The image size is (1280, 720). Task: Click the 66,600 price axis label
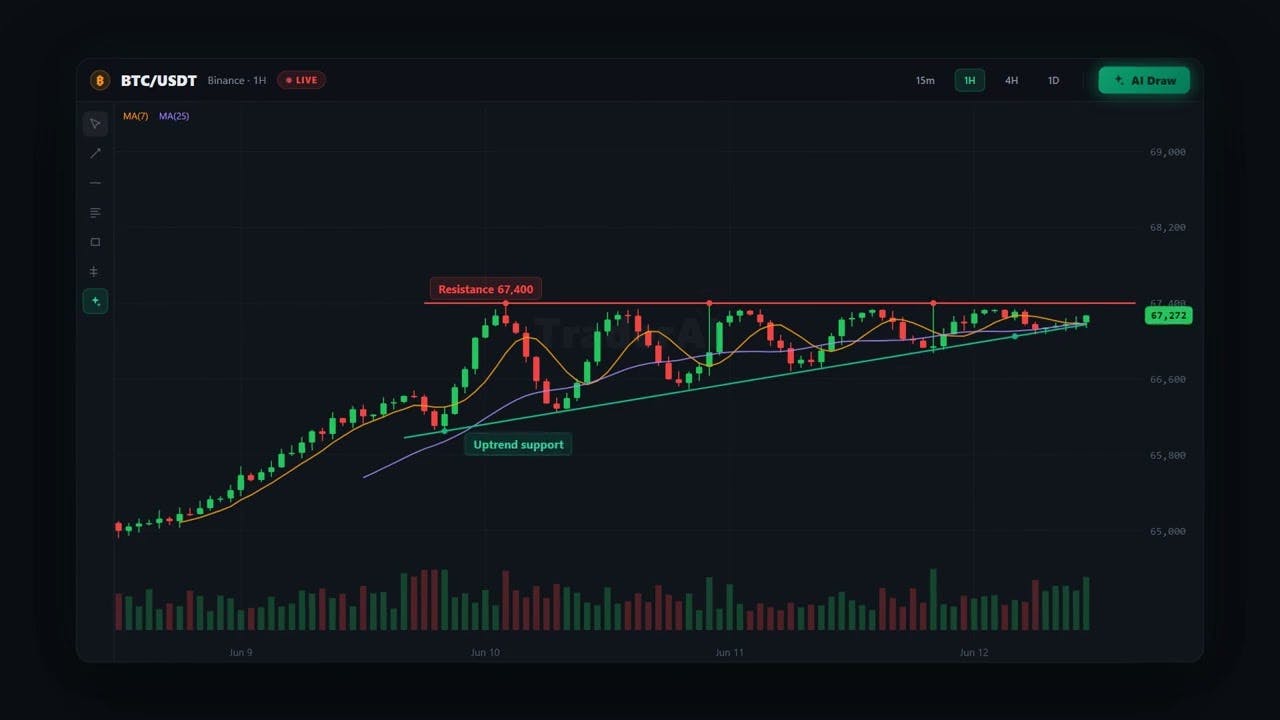click(x=1168, y=379)
